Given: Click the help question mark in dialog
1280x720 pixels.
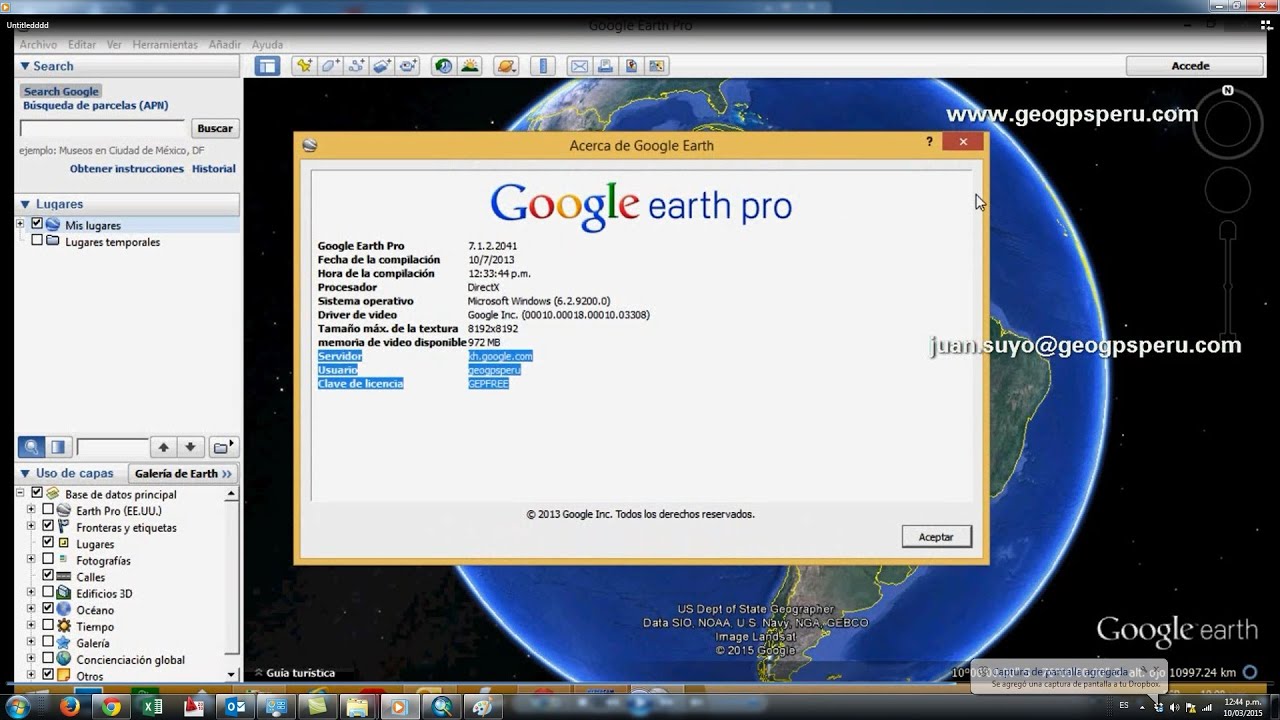Looking at the screenshot, I should pos(929,142).
